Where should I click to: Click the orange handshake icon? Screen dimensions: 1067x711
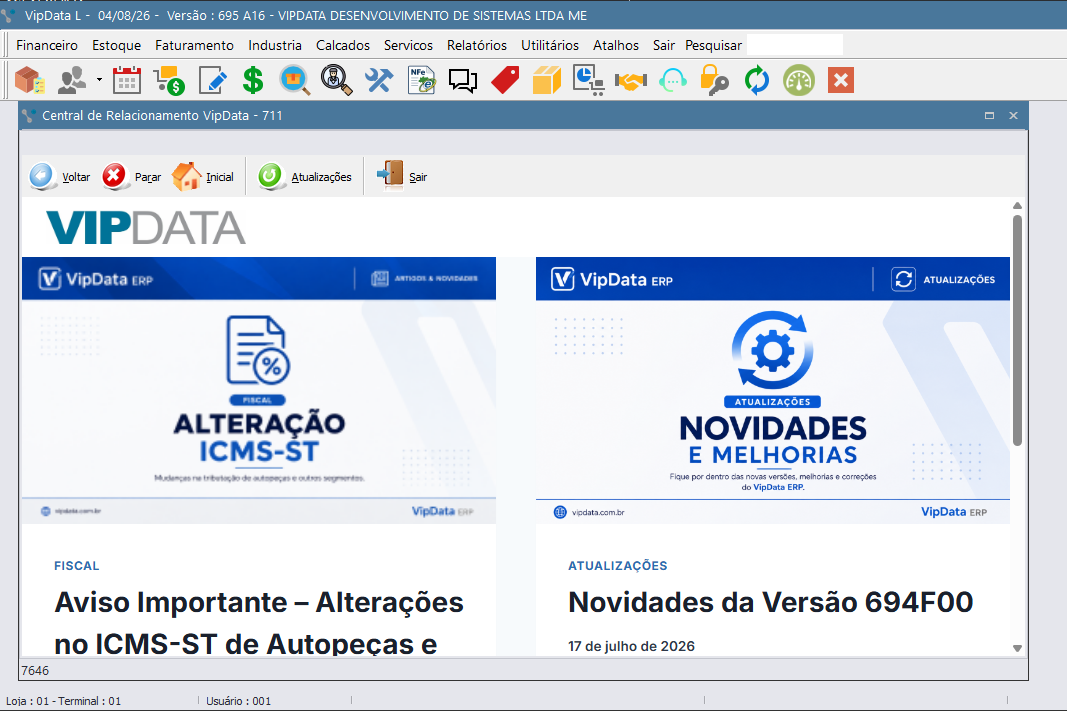631,81
